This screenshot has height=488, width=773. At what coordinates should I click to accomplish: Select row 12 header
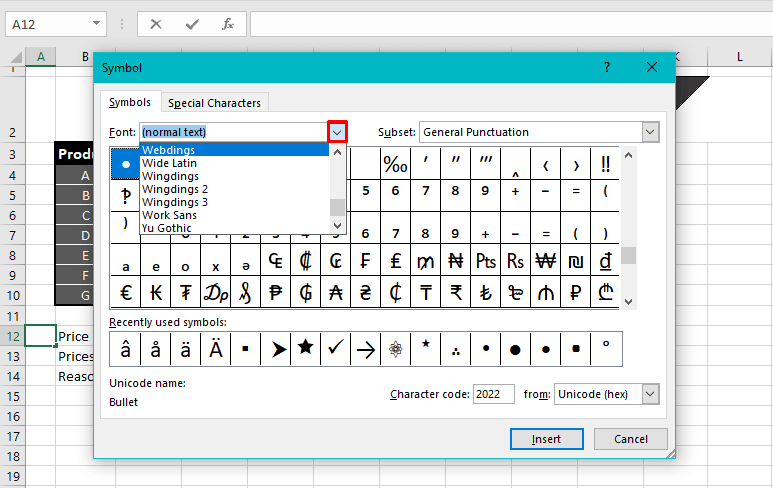(x=13, y=336)
